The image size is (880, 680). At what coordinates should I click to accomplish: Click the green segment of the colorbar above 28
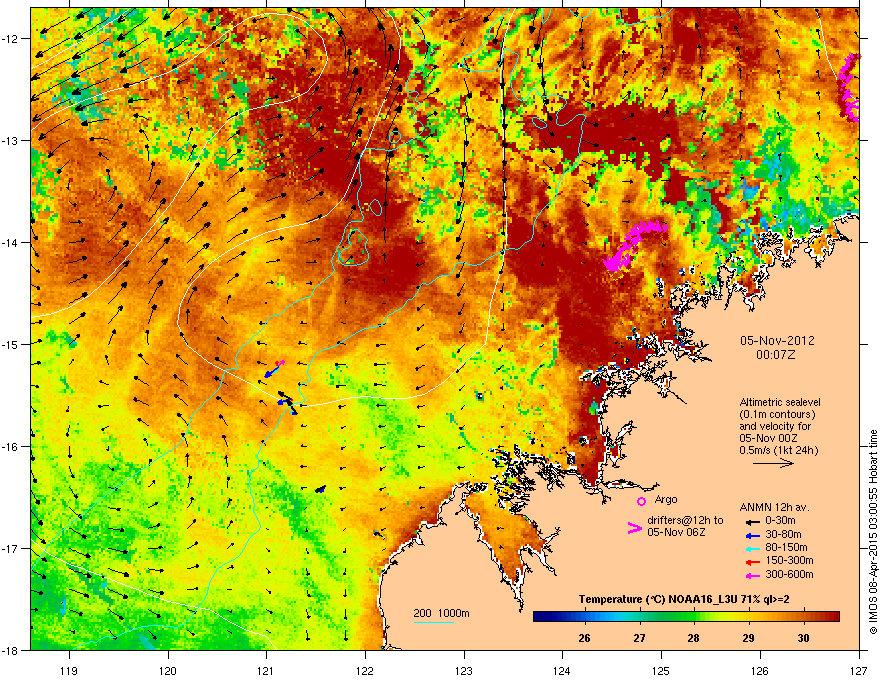click(688, 617)
